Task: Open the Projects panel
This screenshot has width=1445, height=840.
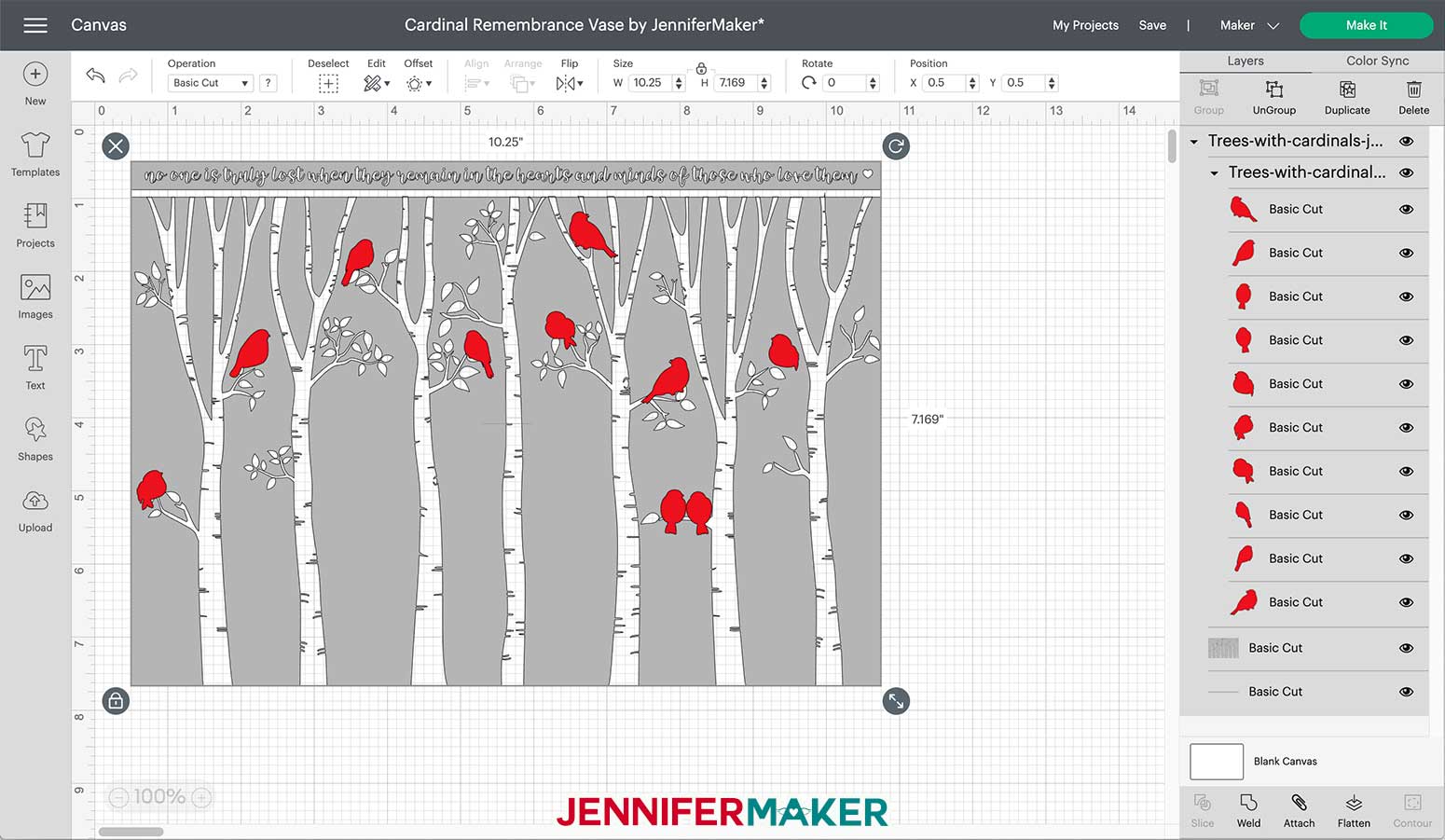Action: pos(35,226)
